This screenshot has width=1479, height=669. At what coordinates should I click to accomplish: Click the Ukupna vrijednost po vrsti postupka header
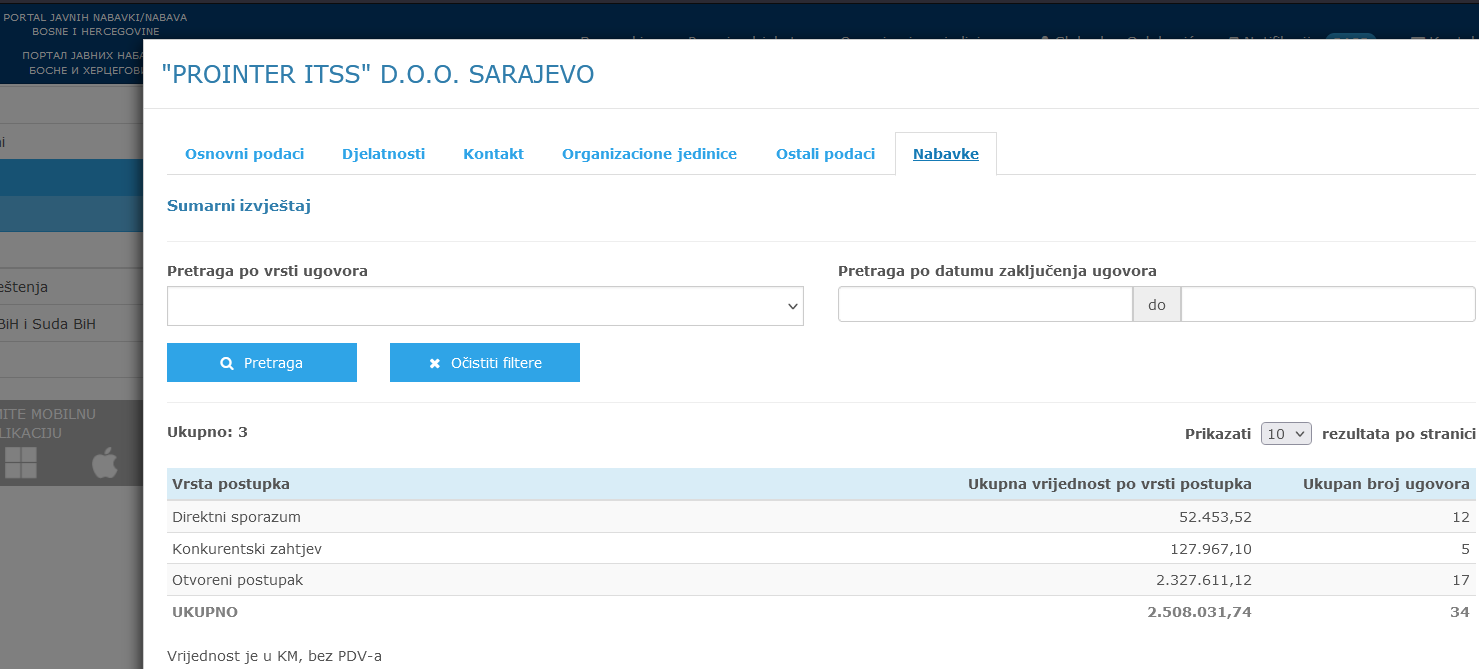pos(1110,484)
